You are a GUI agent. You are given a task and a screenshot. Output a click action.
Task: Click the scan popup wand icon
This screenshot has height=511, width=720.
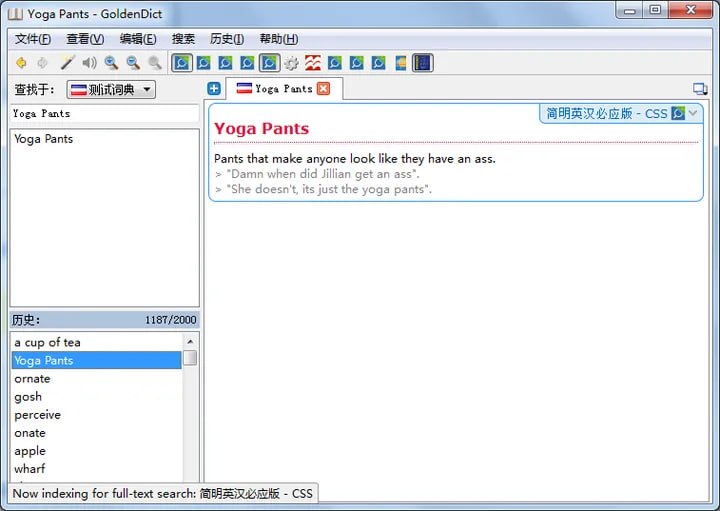point(67,63)
